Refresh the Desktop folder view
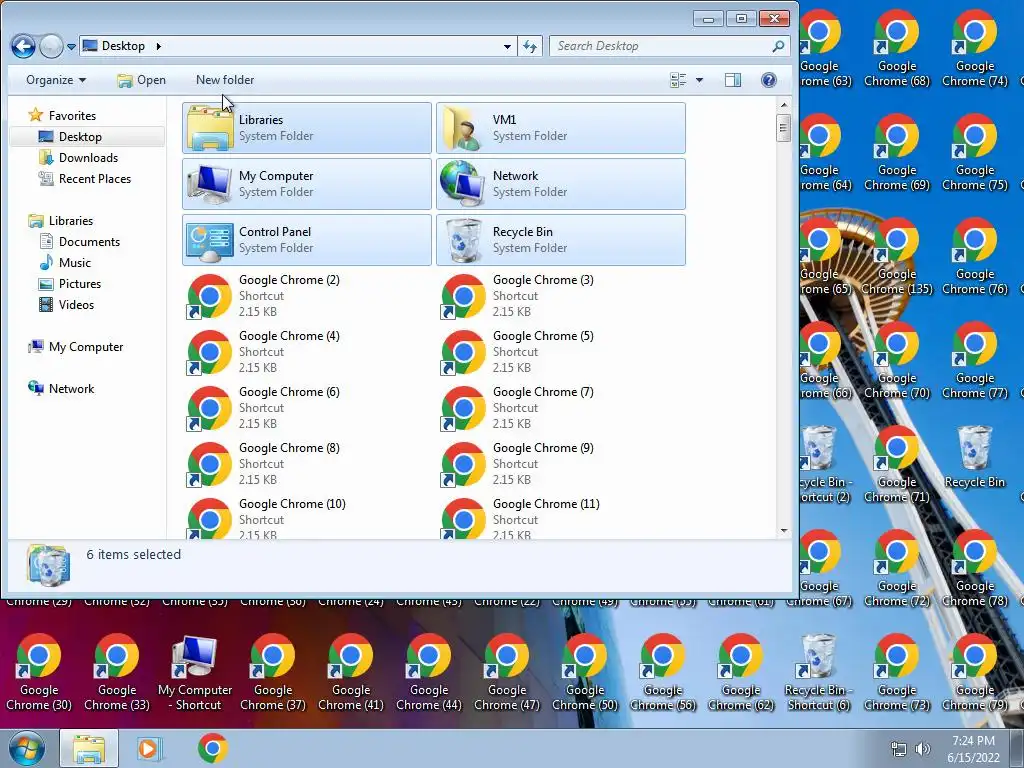The image size is (1024, 768). [x=530, y=46]
